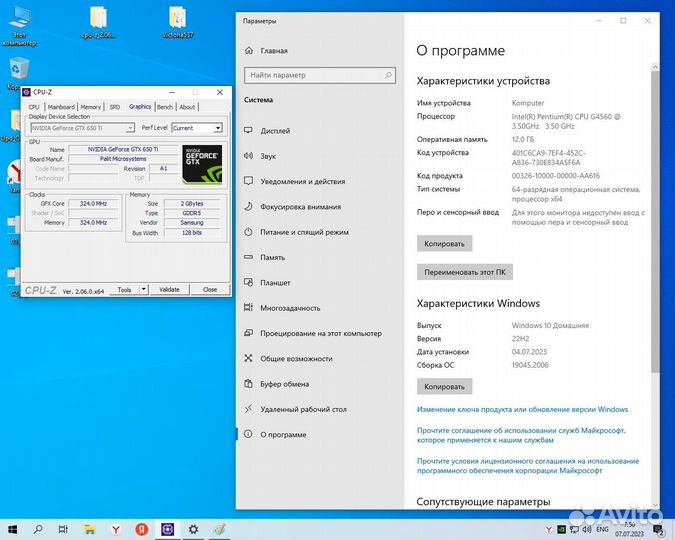Screen dimensions: 675x540
Task: Launch File Explorer from the taskbar
Action: (90, 529)
